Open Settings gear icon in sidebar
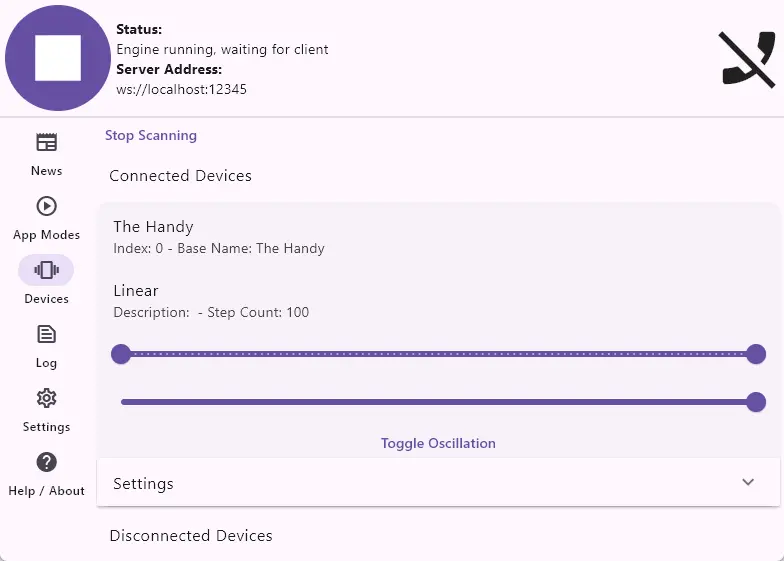The image size is (784, 561). [x=46, y=398]
